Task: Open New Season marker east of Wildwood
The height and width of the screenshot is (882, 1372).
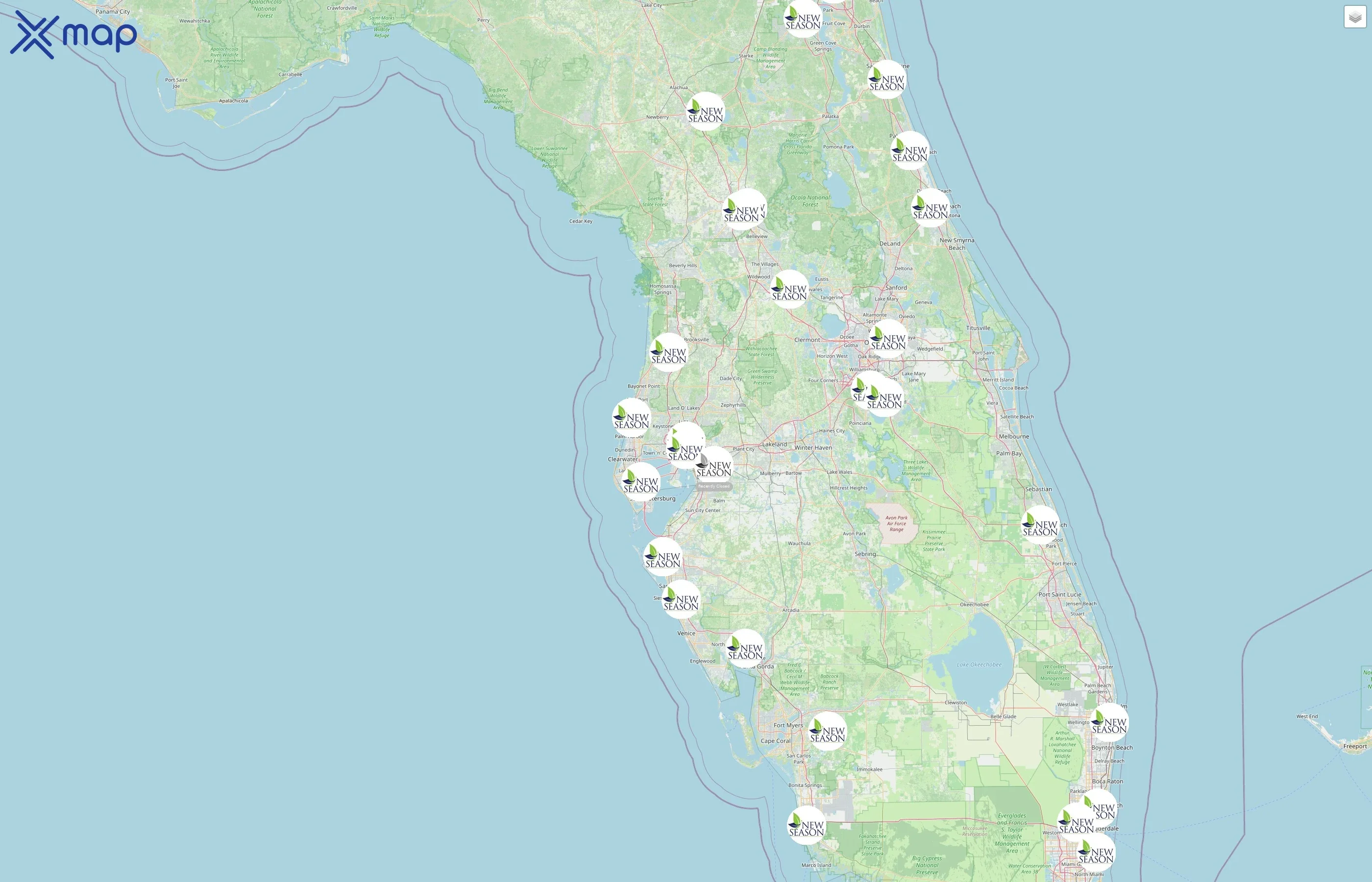Action: pos(789,289)
